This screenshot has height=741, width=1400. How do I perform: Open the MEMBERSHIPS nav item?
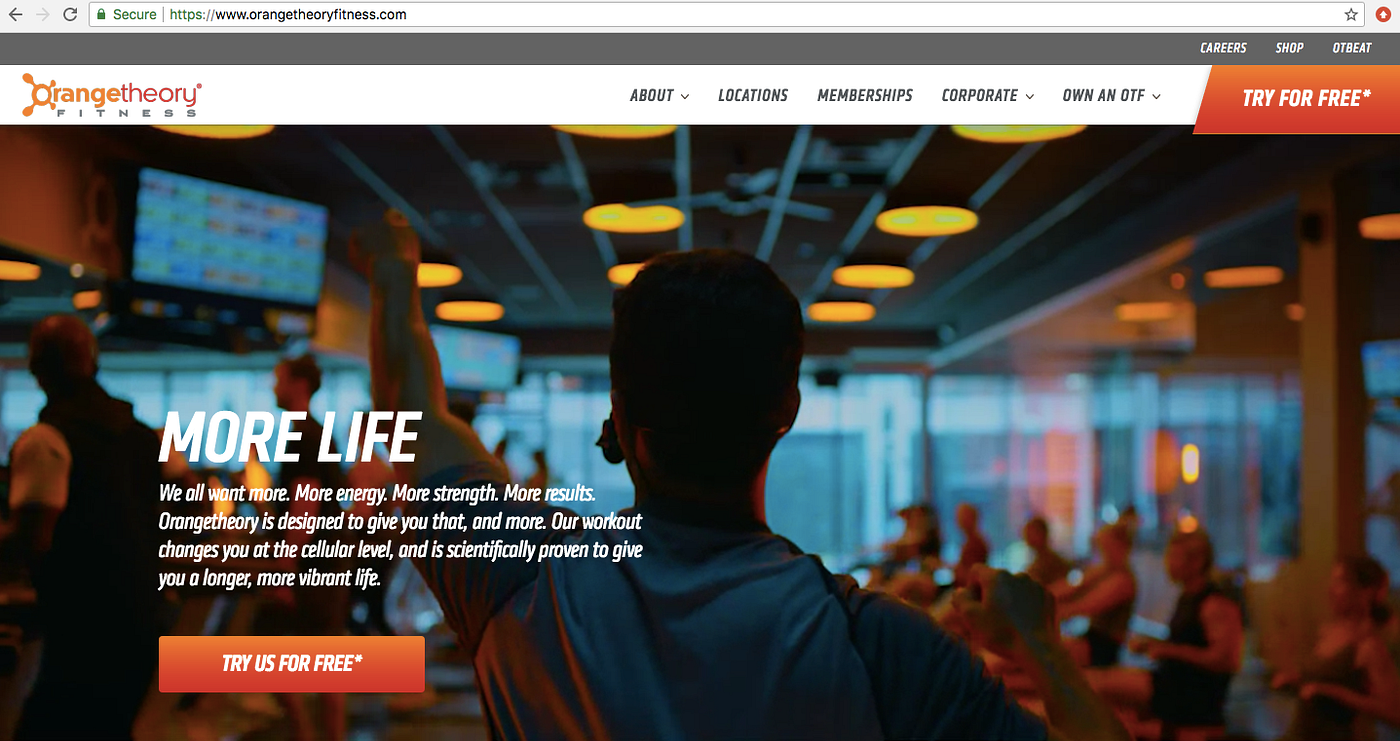click(x=865, y=96)
